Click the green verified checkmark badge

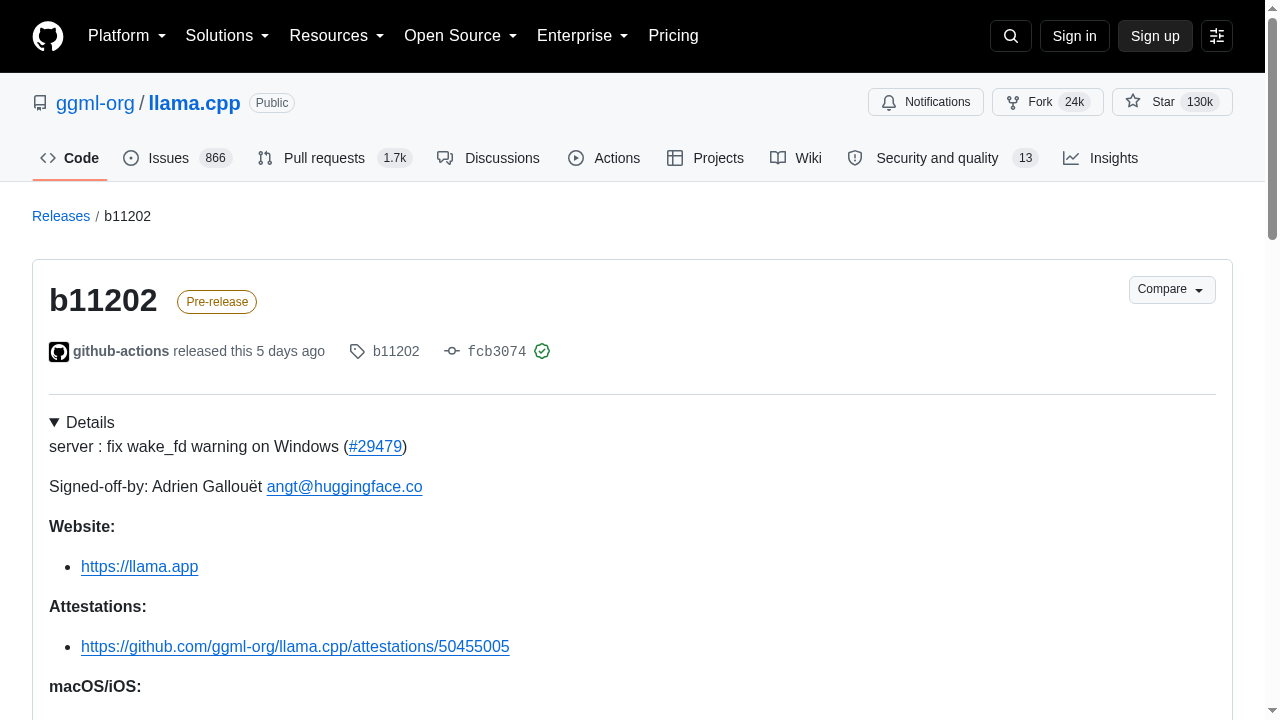pos(542,351)
